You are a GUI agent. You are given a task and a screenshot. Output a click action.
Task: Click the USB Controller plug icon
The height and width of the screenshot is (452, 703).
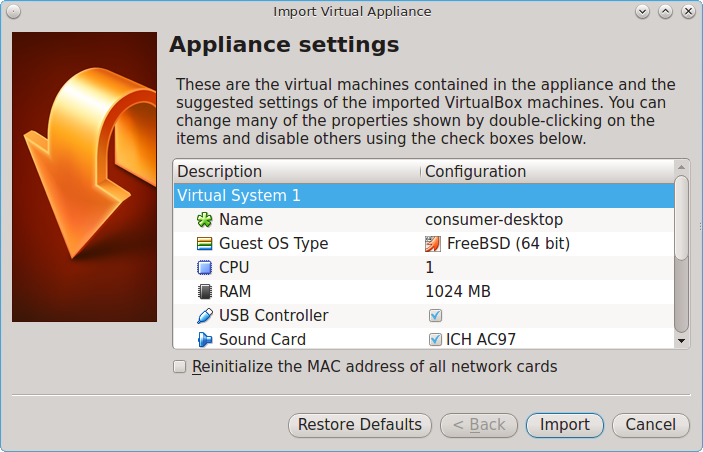(x=204, y=316)
